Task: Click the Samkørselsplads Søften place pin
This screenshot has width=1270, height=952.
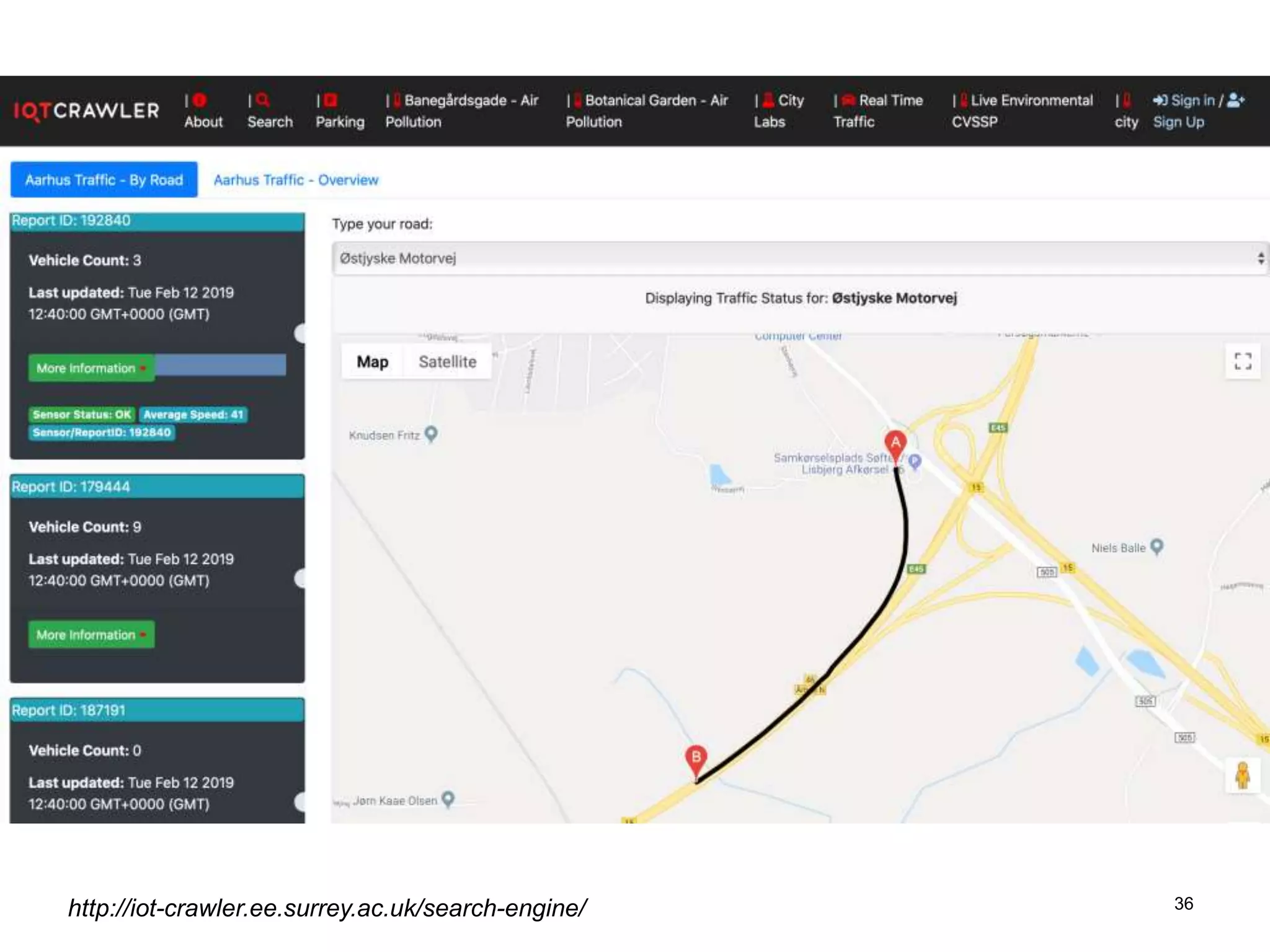Action: 915,461
